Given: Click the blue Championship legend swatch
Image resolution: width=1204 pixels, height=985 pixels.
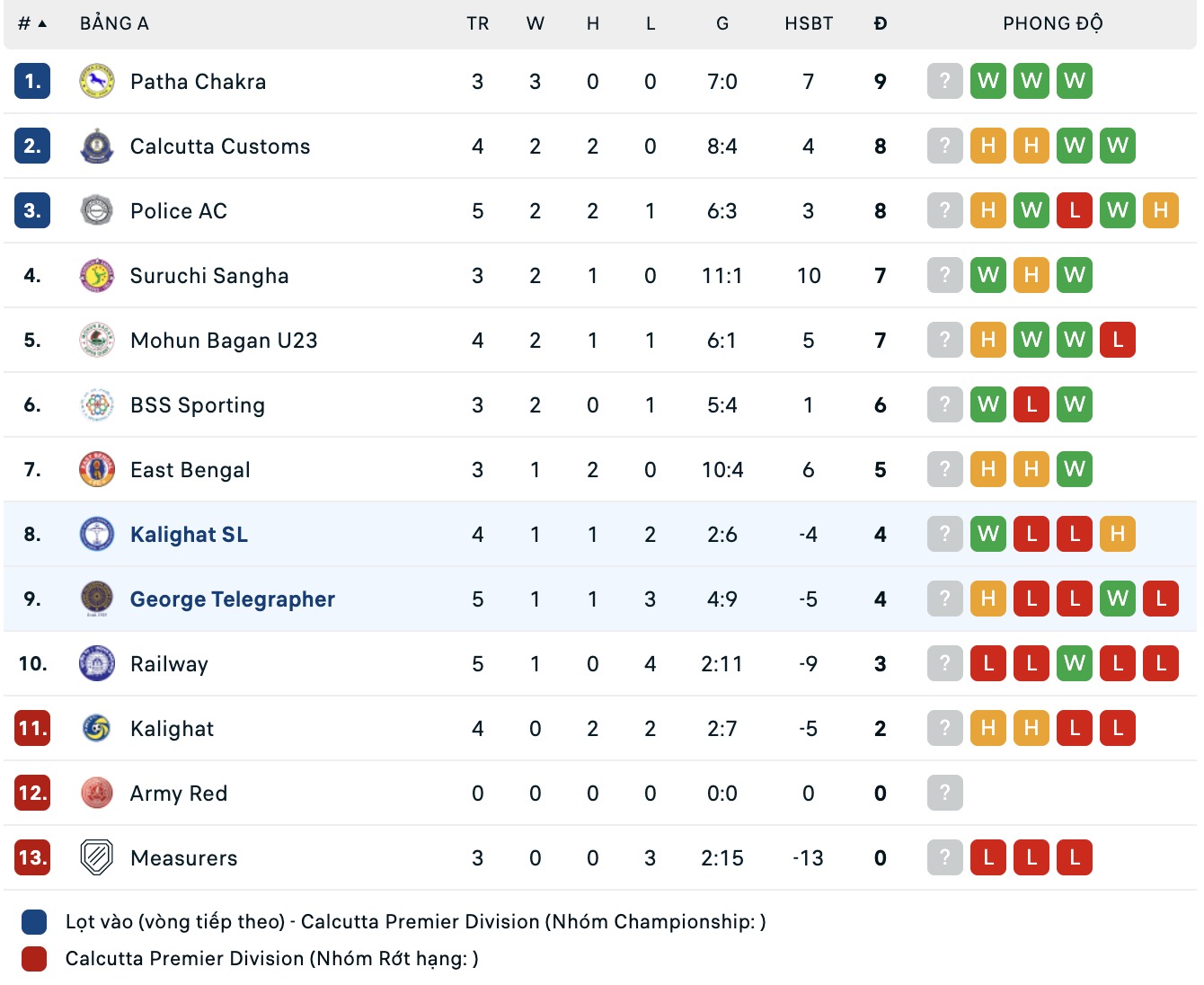Looking at the screenshot, I should pos(34,922).
